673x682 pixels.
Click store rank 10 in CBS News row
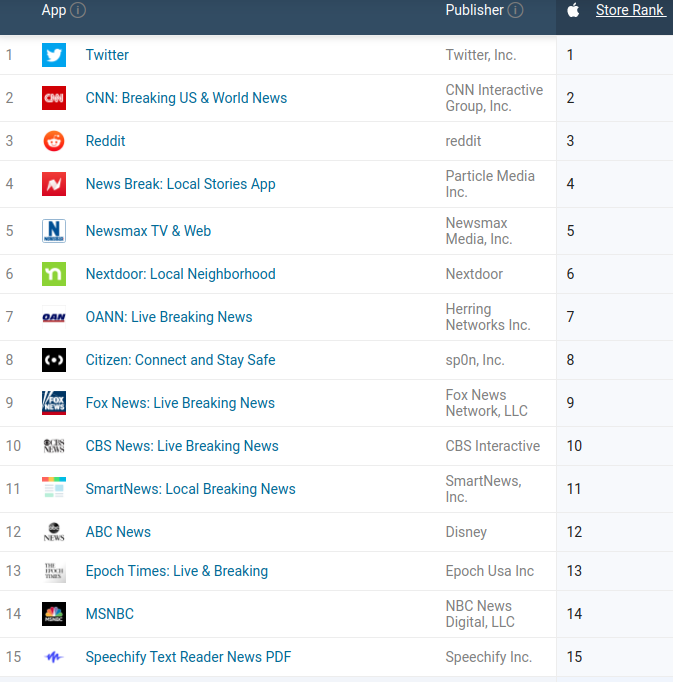pos(574,446)
